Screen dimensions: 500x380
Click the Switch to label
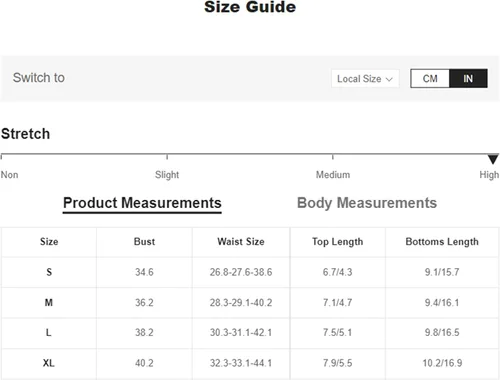pyautogui.click(x=39, y=78)
